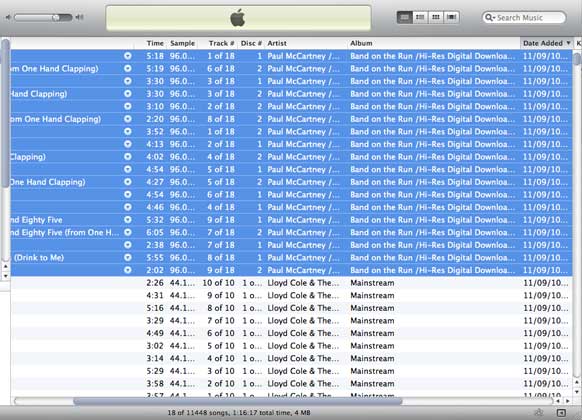Open the search magnifier options menu
This screenshot has width=582, height=420.
pos(490,17)
